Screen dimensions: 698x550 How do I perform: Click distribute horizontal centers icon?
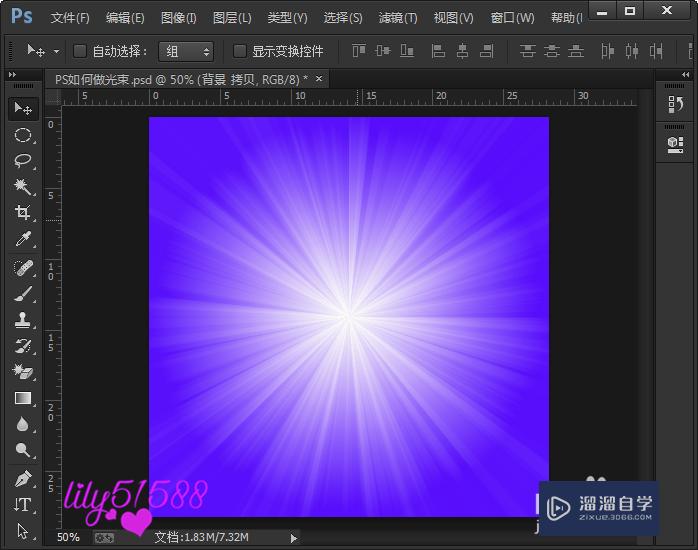coord(632,51)
